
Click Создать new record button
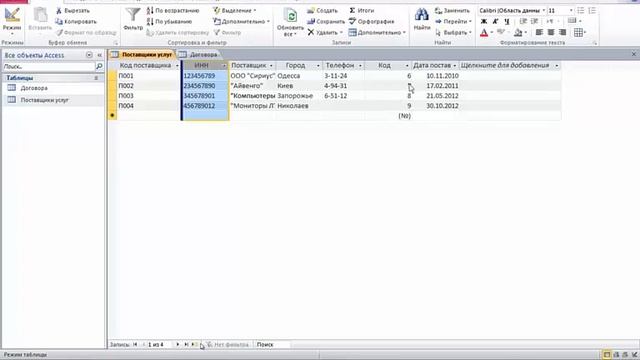pyautogui.click(x=322, y=11)
